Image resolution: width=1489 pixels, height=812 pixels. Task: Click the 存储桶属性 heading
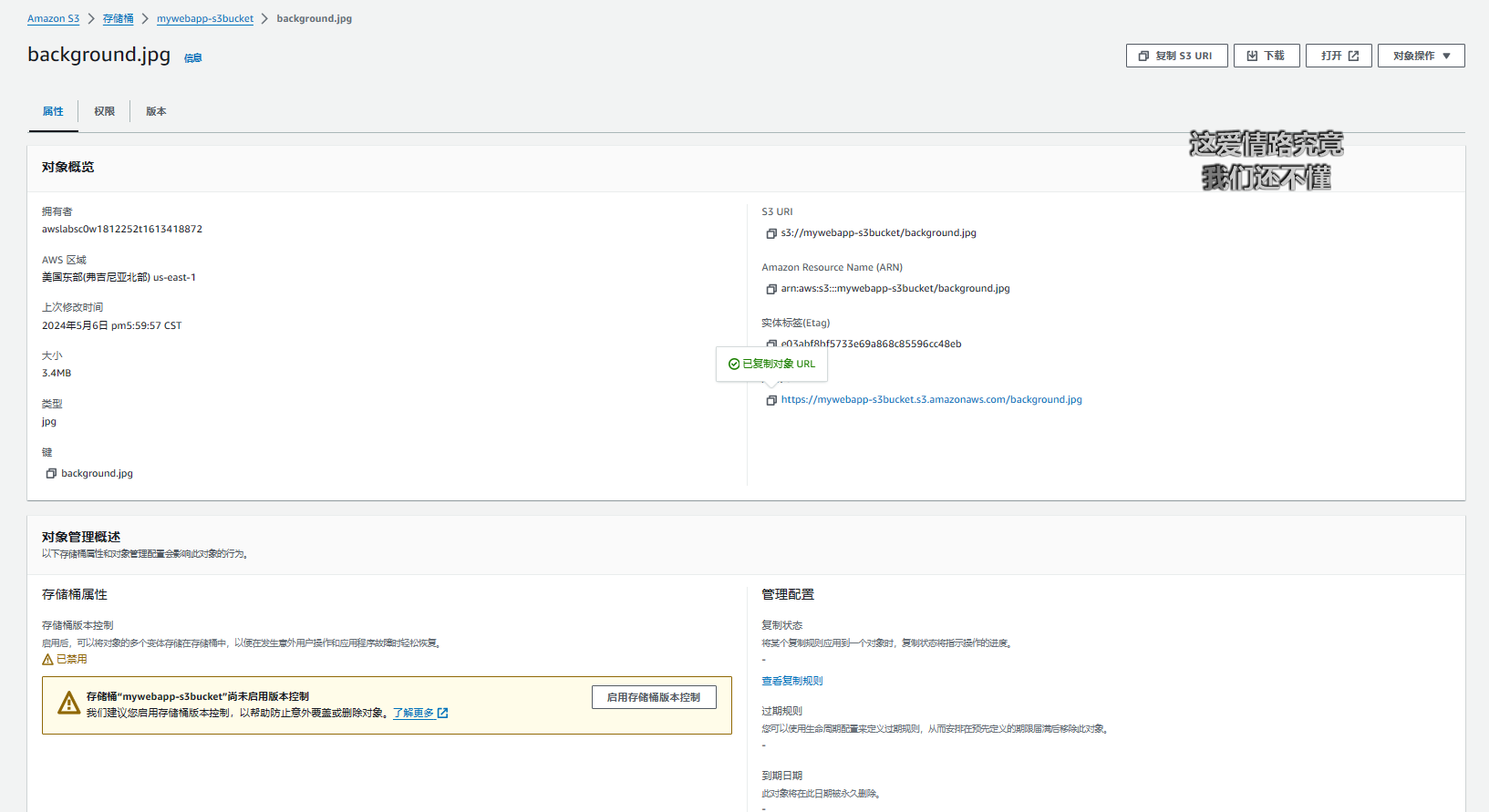point(75,594)
